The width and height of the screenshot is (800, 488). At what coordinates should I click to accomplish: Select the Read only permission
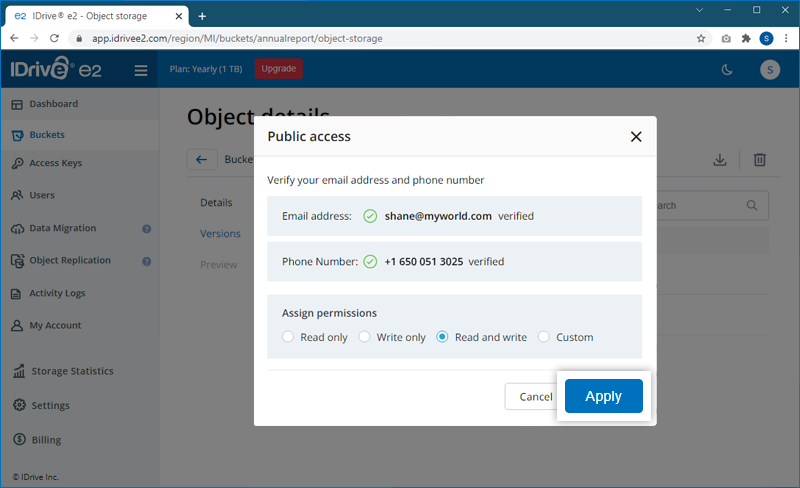289,337
